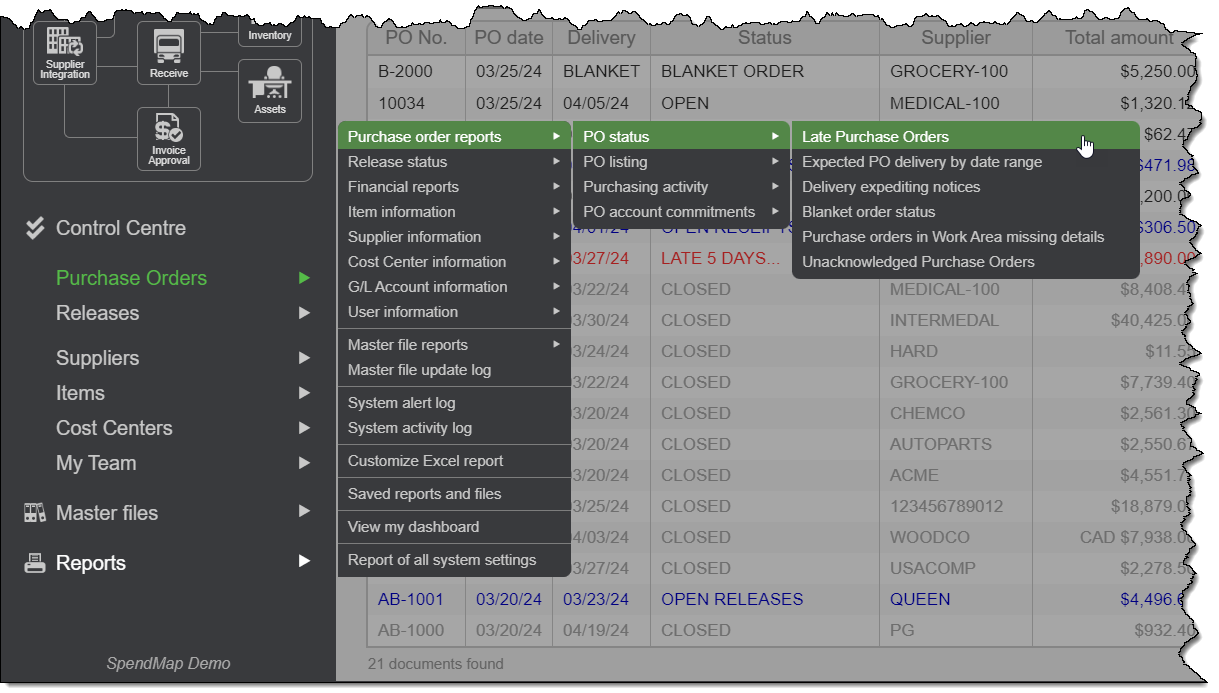Click the Assets icon
The image size is (1219, 693).
point(269,88)
